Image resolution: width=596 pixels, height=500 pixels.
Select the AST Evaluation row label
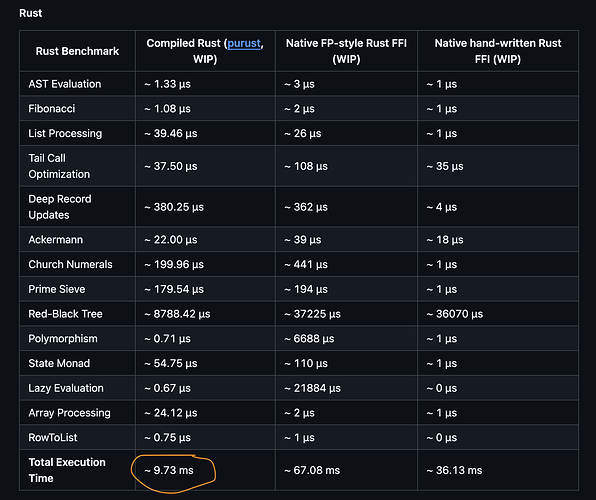point(65,84)
